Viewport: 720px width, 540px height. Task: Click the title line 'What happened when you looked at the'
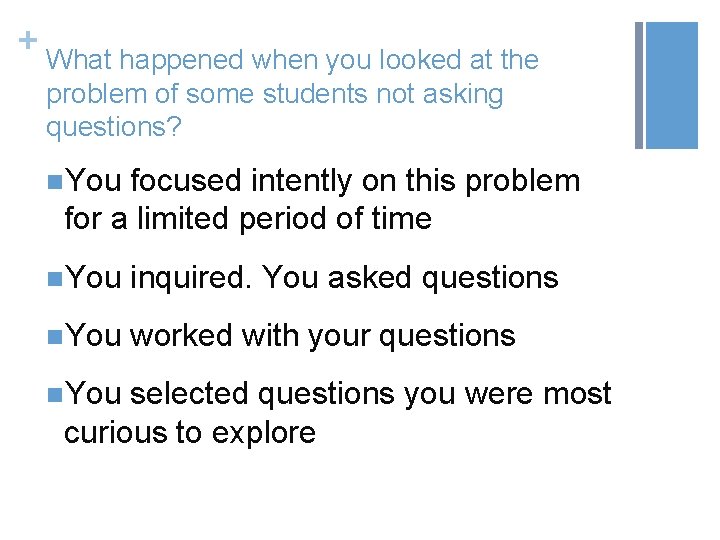click(x=292, y=60)
